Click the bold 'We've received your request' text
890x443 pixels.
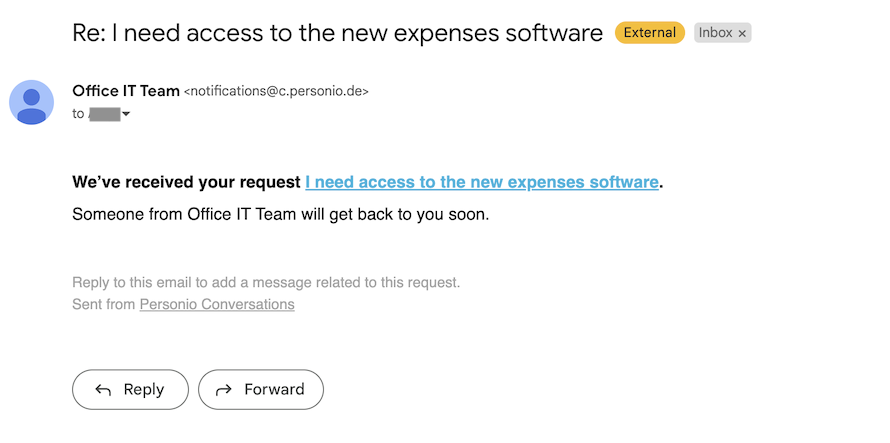pyautogui.click(x=186, y=182)
